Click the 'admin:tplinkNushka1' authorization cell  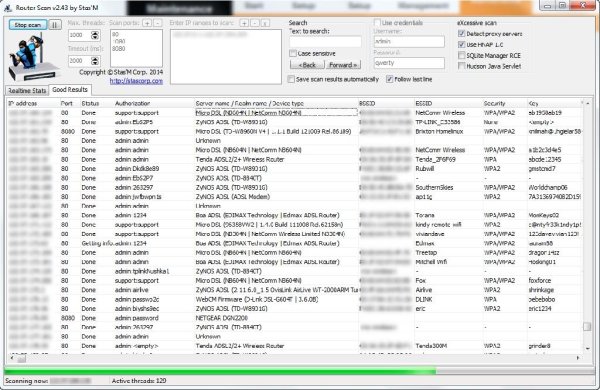click(x=142, y=271)
